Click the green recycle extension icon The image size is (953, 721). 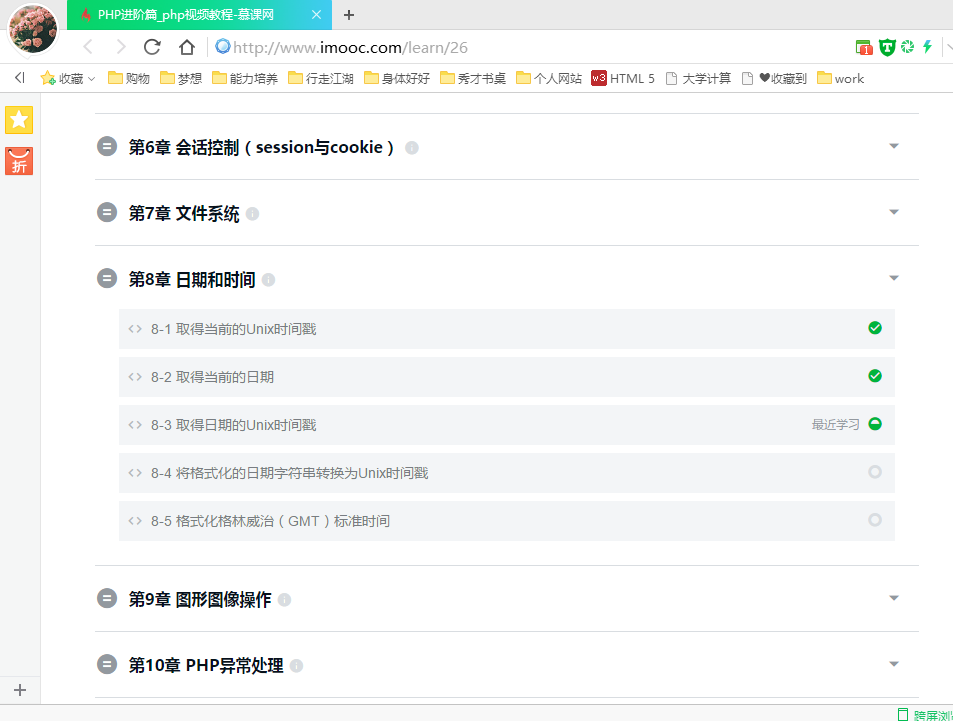tap(908, 47)
